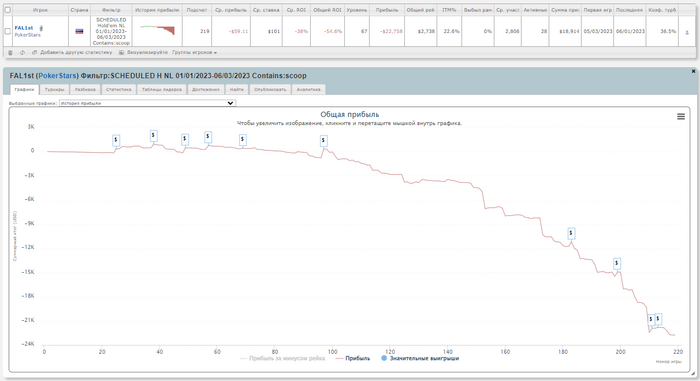700x381 pixels.
Task: Click the $ win marker near game 97
Action: pos(324,141)
